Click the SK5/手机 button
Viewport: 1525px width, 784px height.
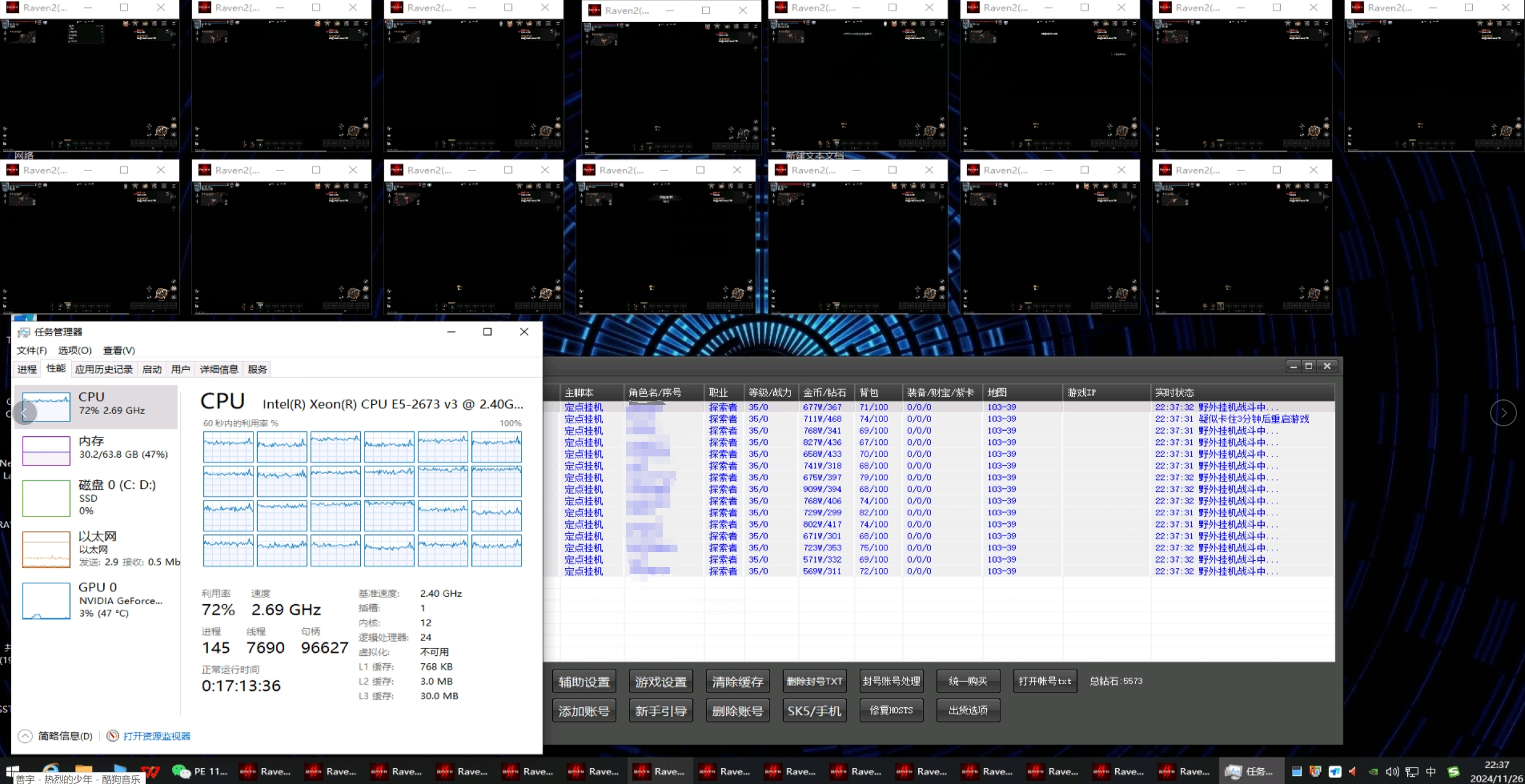point(814,711)
